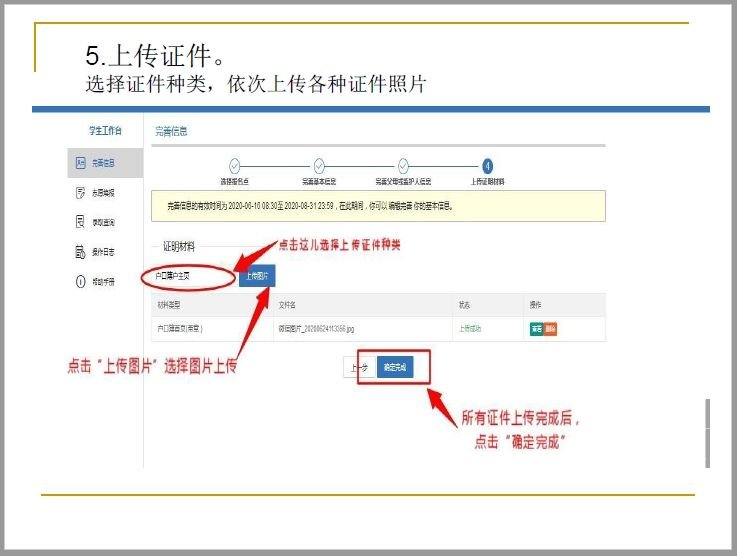
Task: Open 志愿填报 in the sidebar
Action: tap(103, 193)
